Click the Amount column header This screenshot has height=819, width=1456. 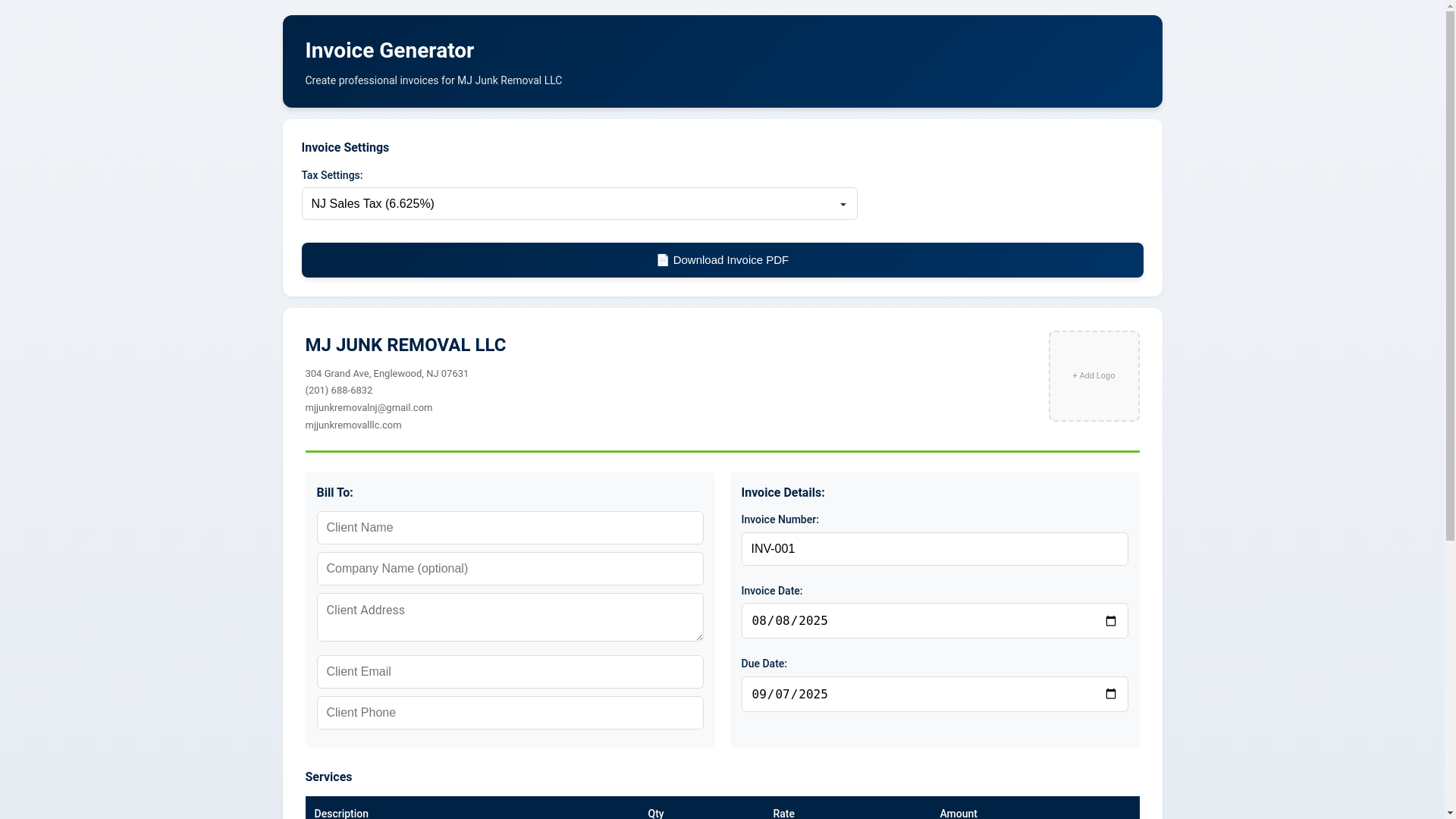pos(959,813)
